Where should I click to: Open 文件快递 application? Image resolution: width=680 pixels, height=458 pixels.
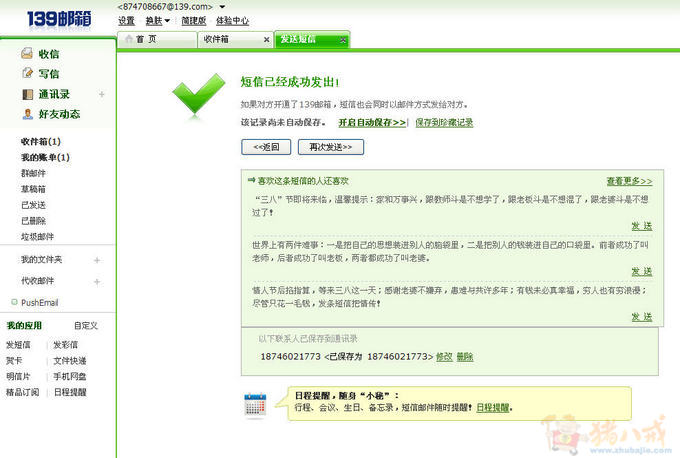tap(70, 360)
